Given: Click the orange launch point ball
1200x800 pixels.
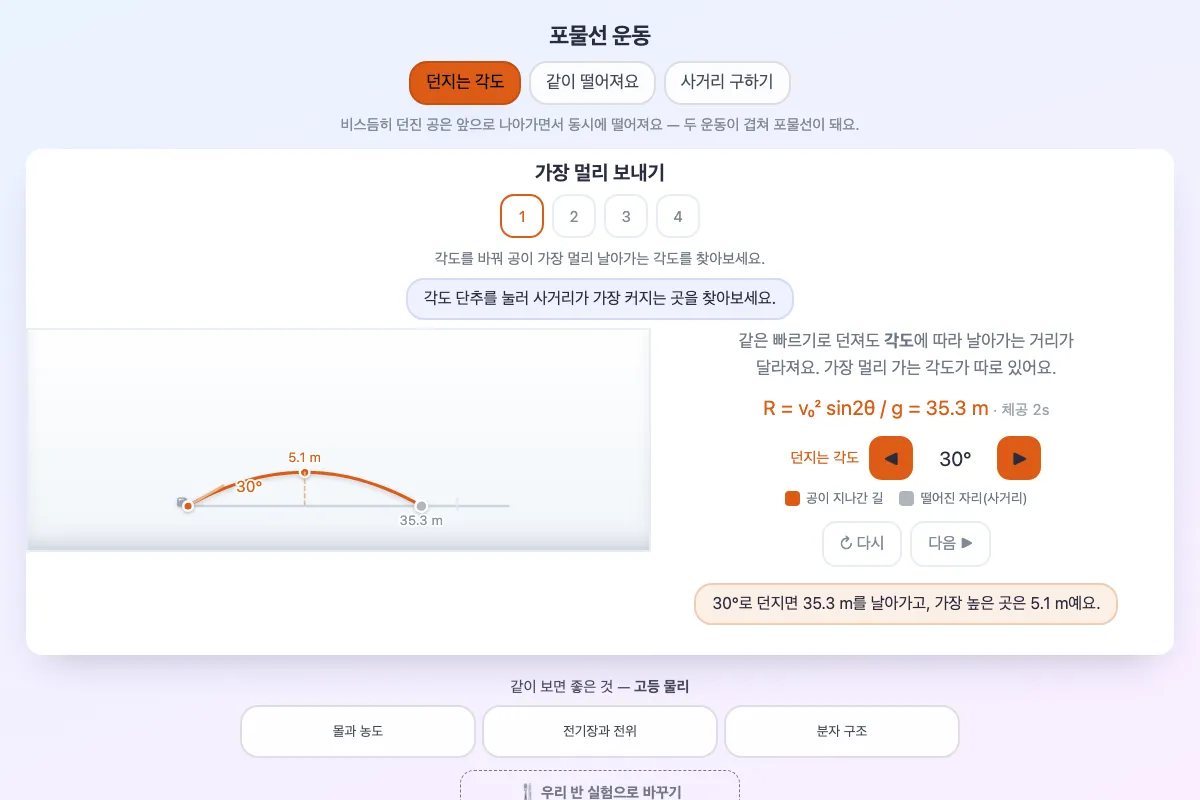Looking at the screenshot, I should tap(187, 506).
